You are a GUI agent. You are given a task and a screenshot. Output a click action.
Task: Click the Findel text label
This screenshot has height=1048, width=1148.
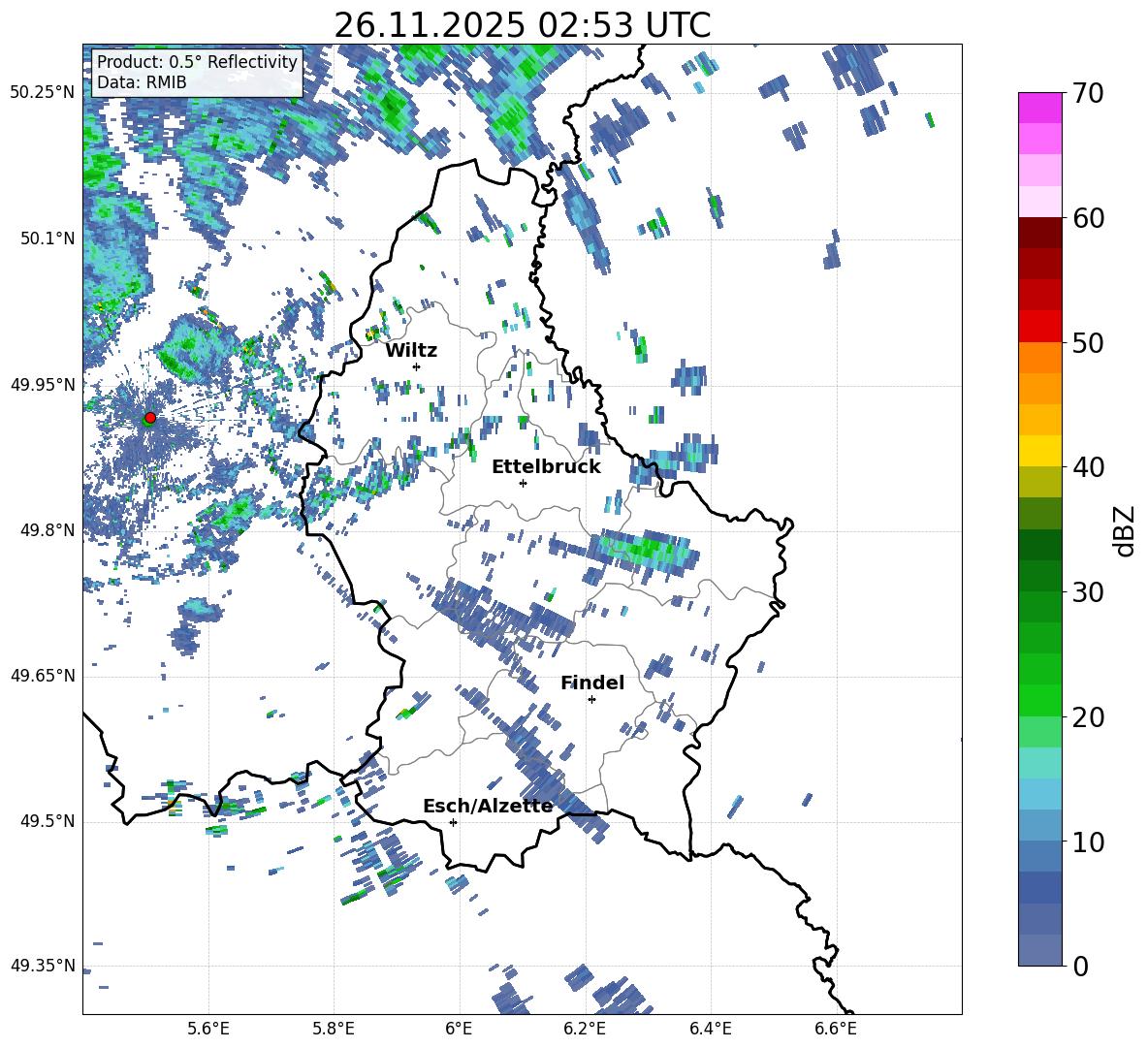pos(591,683)
